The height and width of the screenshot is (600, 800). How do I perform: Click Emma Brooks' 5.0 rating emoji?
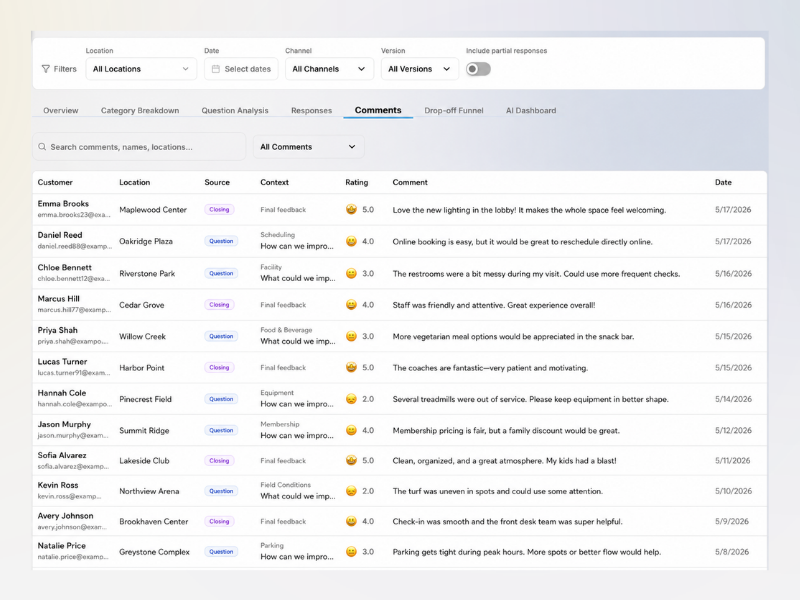point(351,209)
